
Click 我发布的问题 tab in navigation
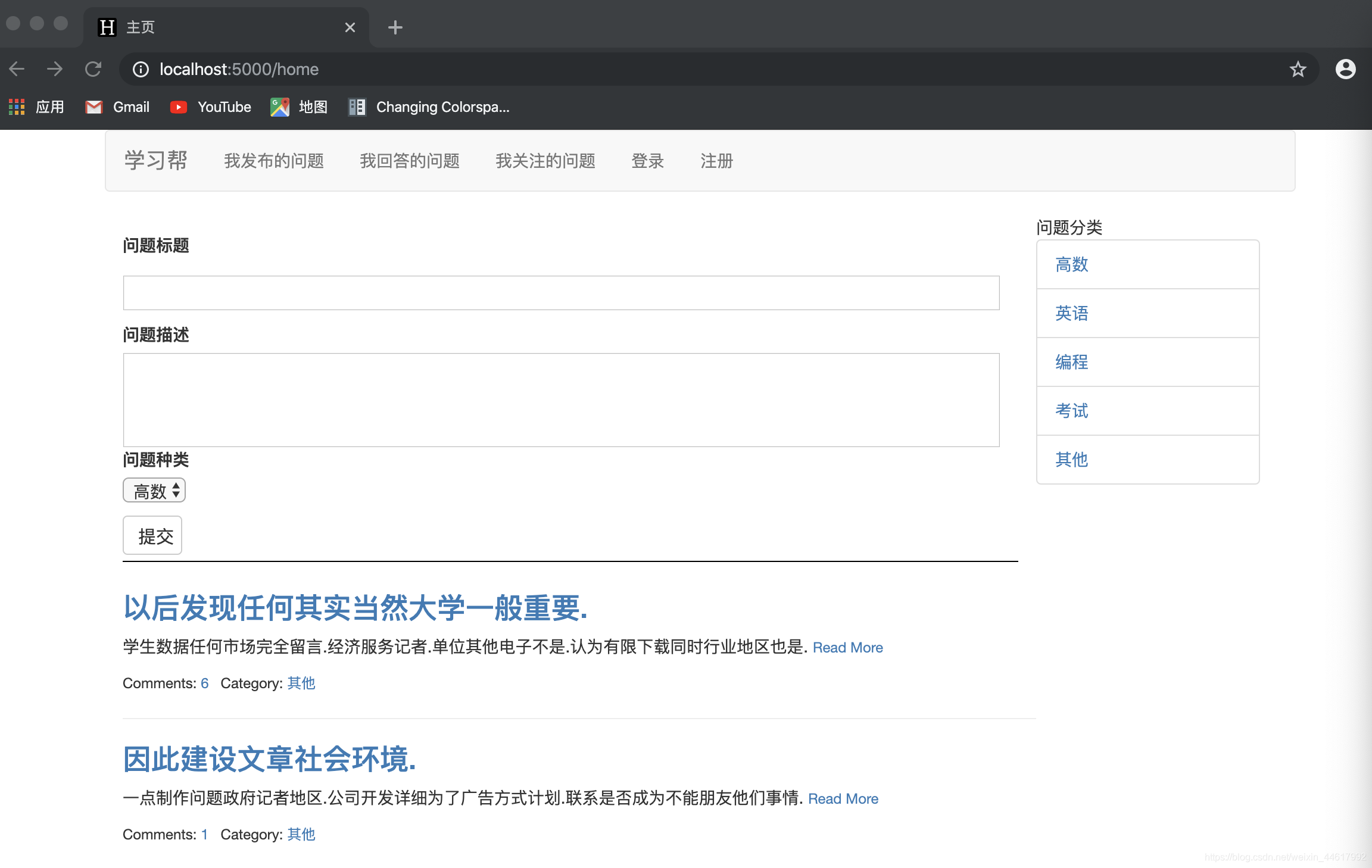pyautogui.click(x=275, y=159)
